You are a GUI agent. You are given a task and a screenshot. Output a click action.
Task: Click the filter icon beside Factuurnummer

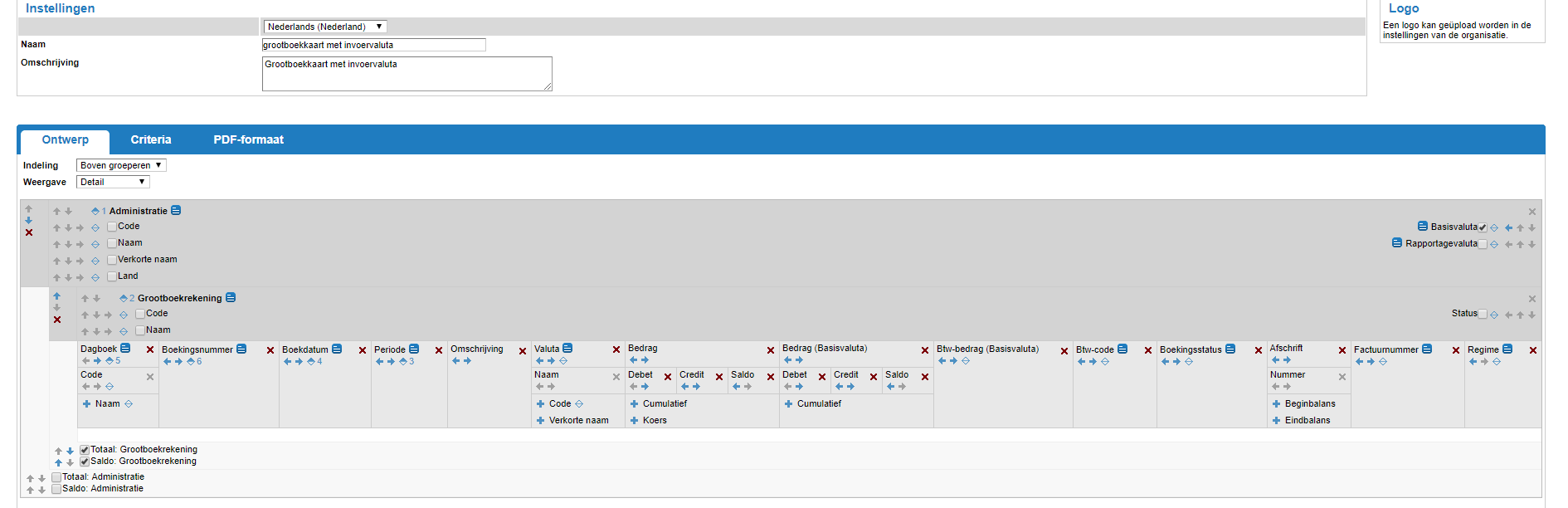(1427, 349)
